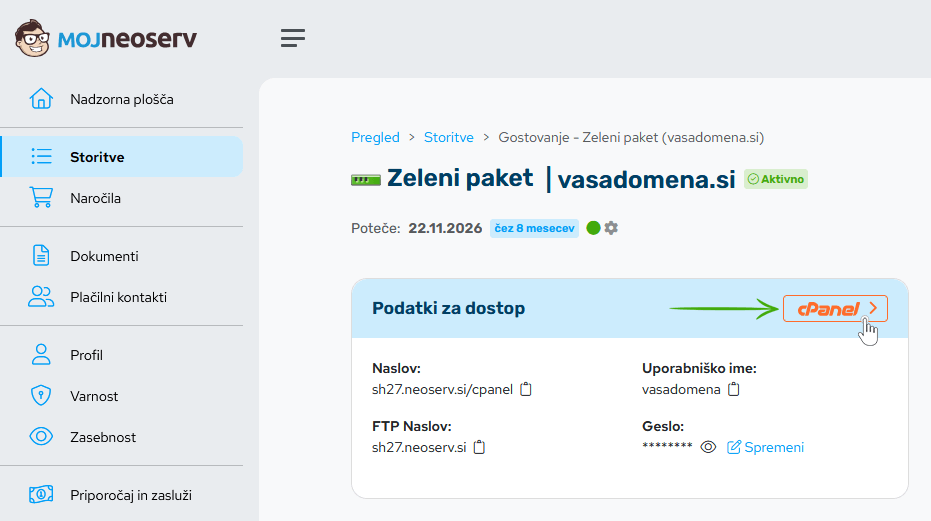Click the person icon beside Profil
This screenshot has height=521, width=931.
pyautogui.click(x=41, y=355)
